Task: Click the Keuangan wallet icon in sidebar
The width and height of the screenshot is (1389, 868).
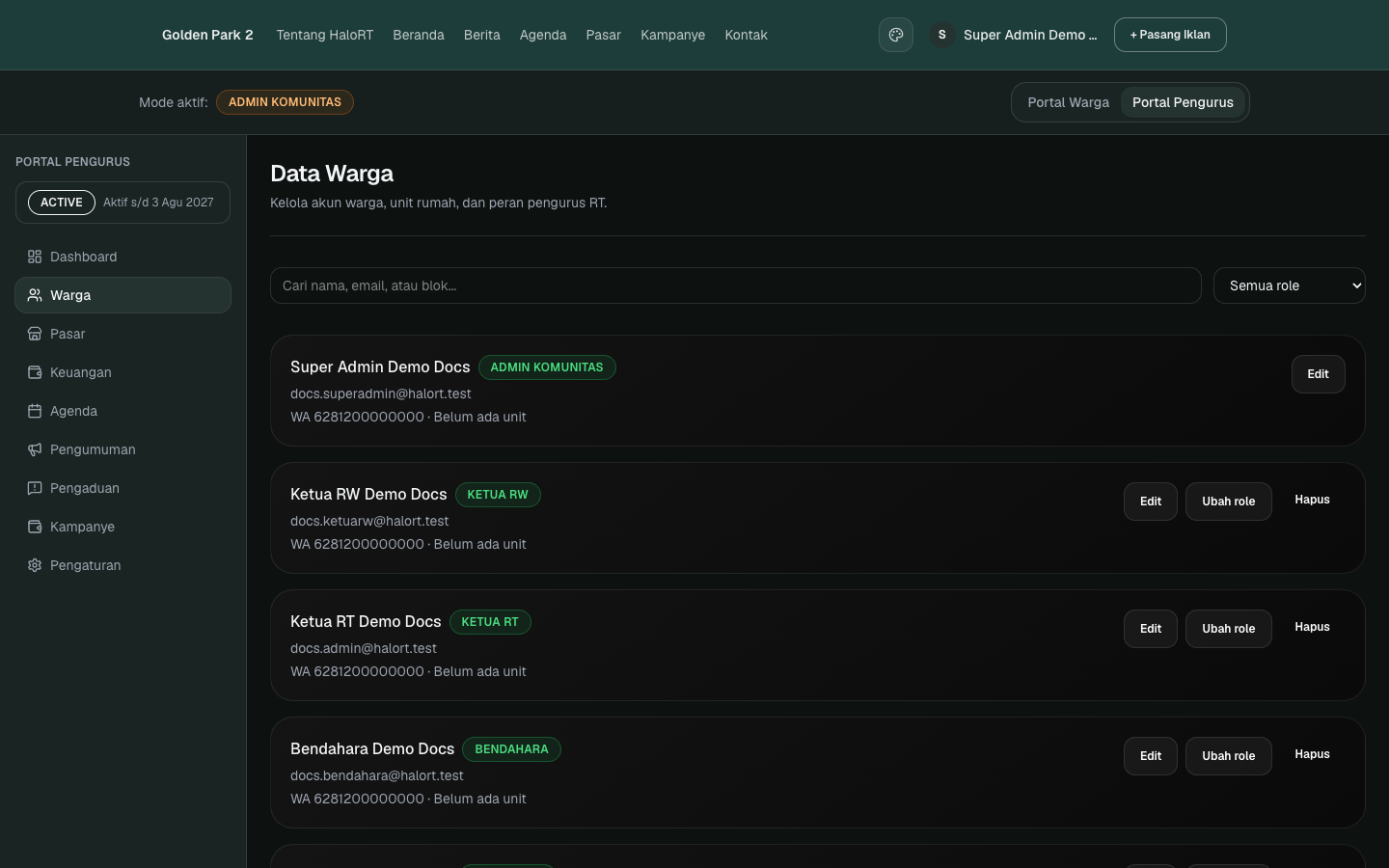Action: pyautogui.click(x=35, y=372)
